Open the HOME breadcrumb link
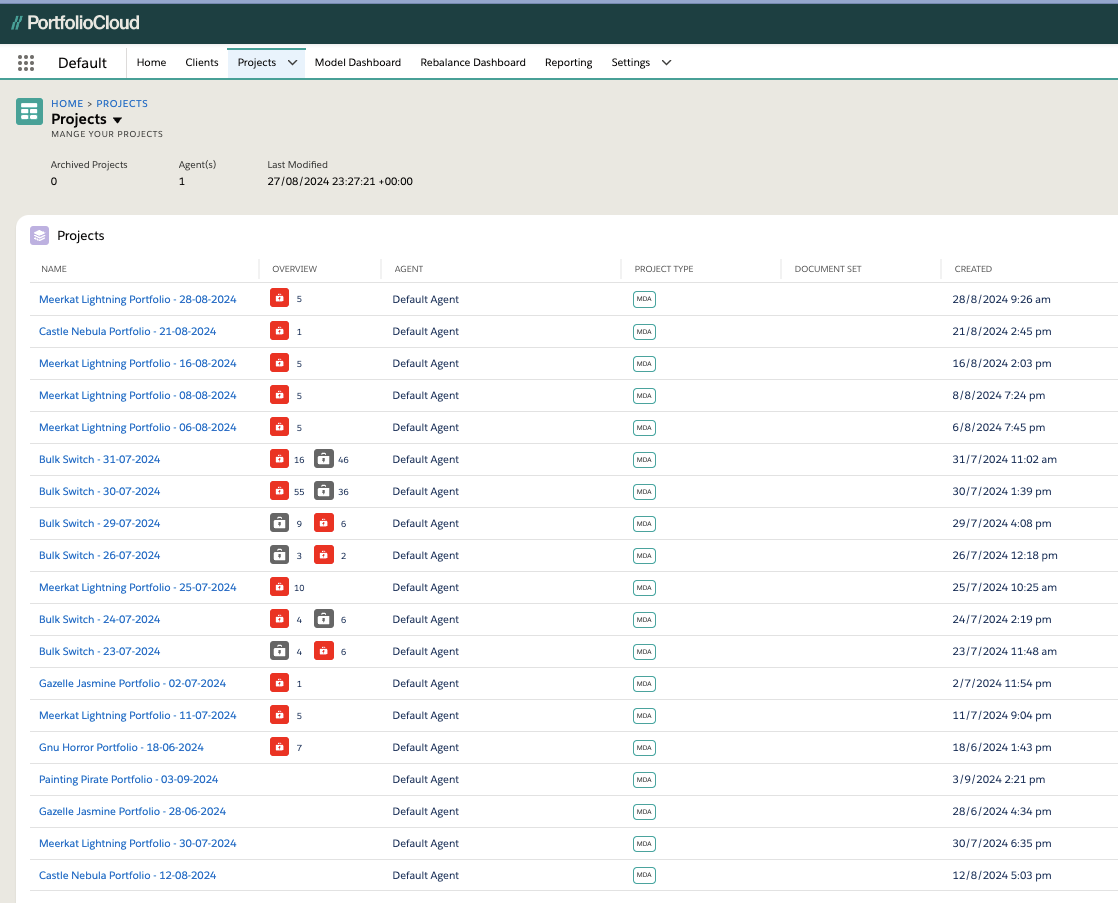This screenshot has height=903, width=1118. [x=66, y=103]
